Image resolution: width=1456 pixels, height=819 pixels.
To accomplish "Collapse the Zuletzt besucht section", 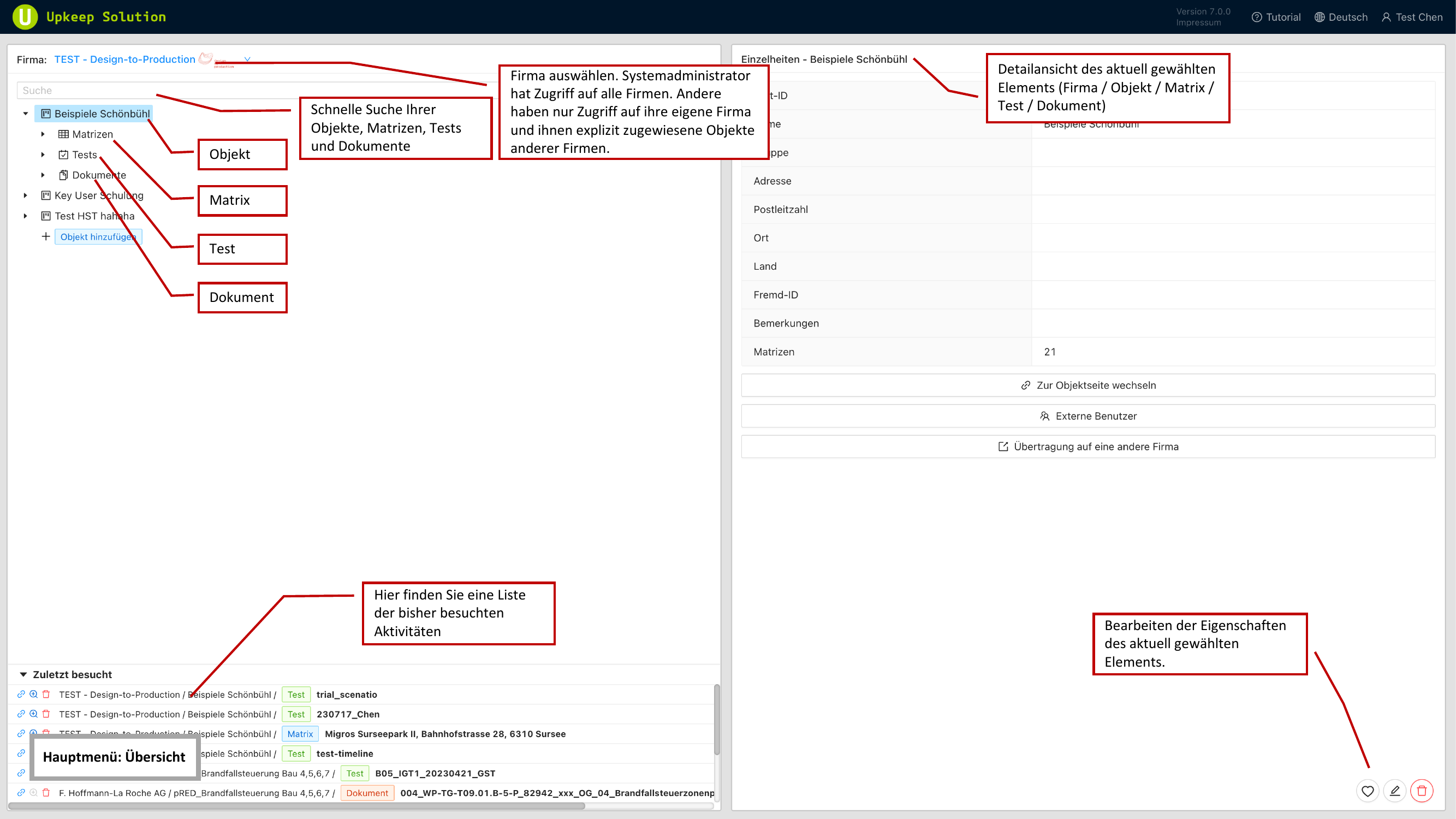I will [23, 674].
